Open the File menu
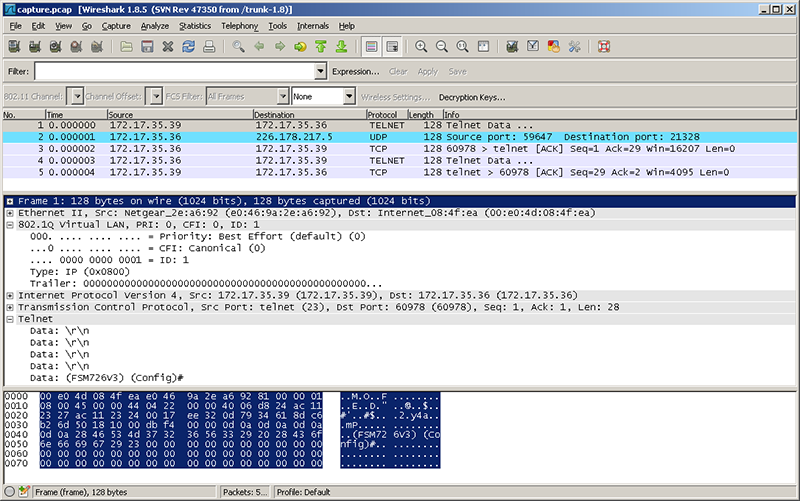 pos(15,26)
